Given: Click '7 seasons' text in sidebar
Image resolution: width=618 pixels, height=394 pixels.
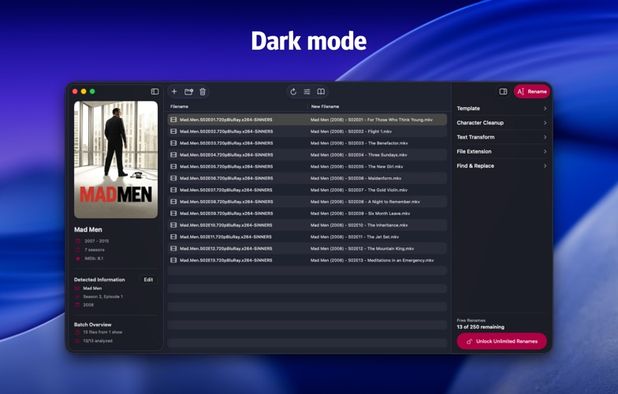Looking at the screenshot, I should pos(95,250).
